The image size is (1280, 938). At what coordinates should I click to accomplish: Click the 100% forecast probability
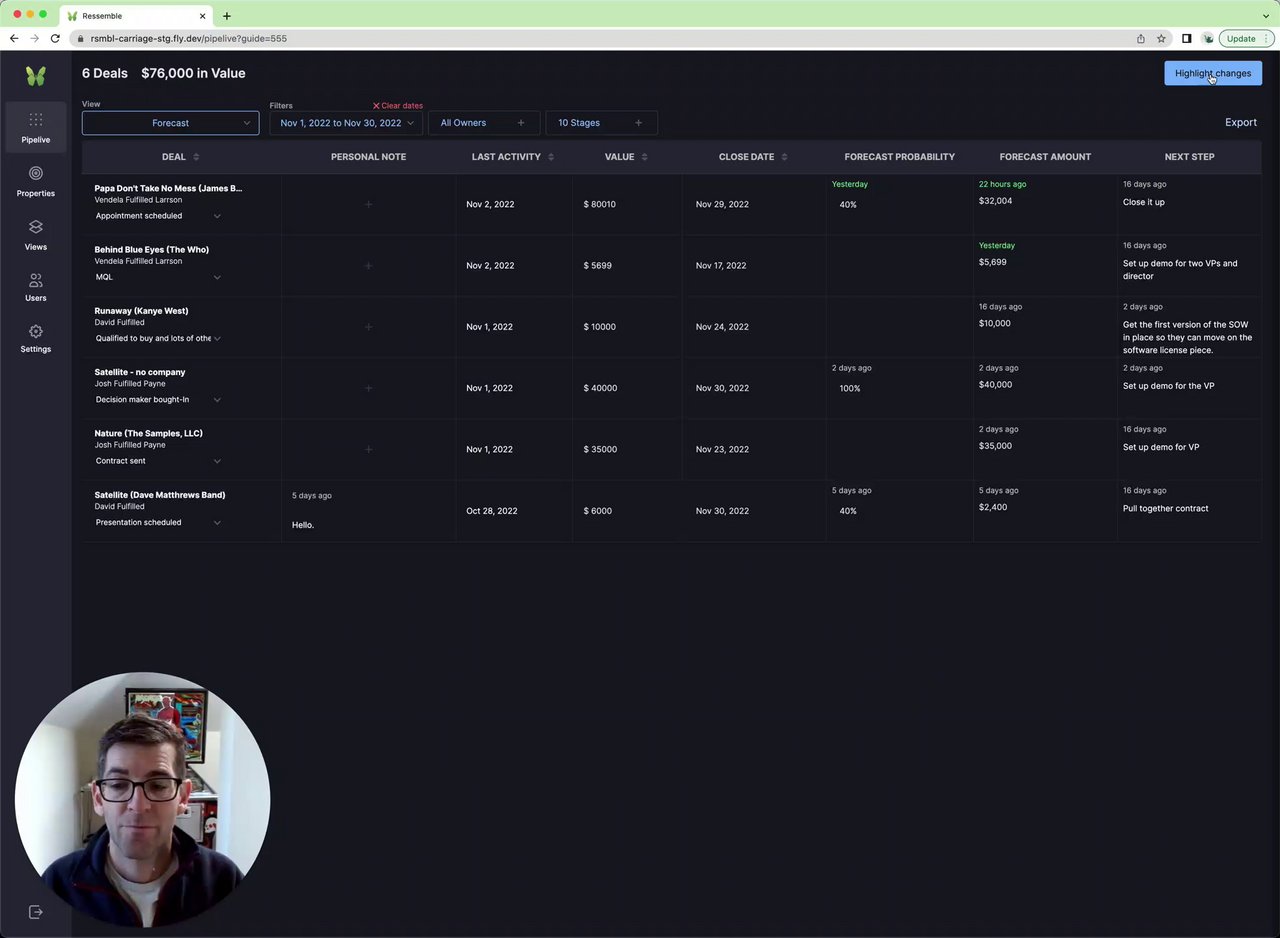coord(850,388)
